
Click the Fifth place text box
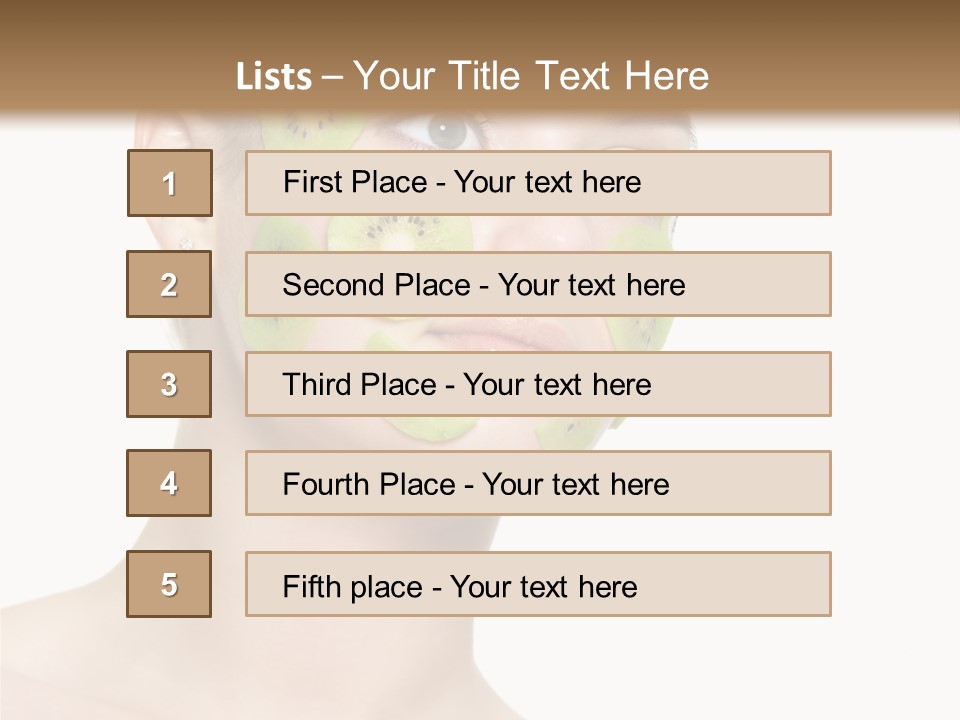(538, 584)
